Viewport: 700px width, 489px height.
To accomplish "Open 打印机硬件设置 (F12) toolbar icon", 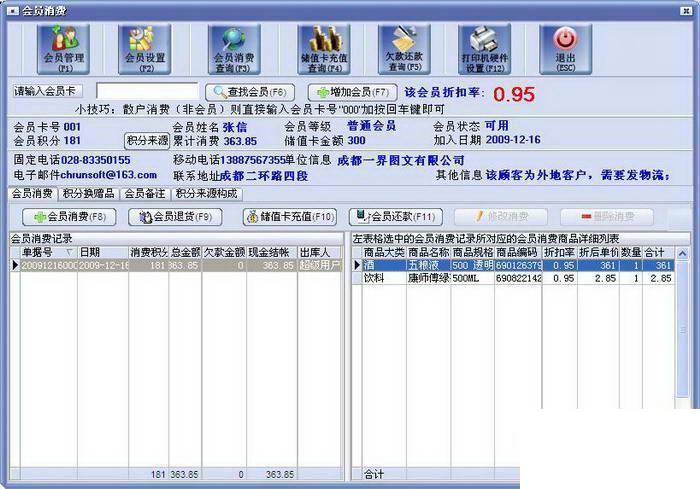I will (485, 49).
